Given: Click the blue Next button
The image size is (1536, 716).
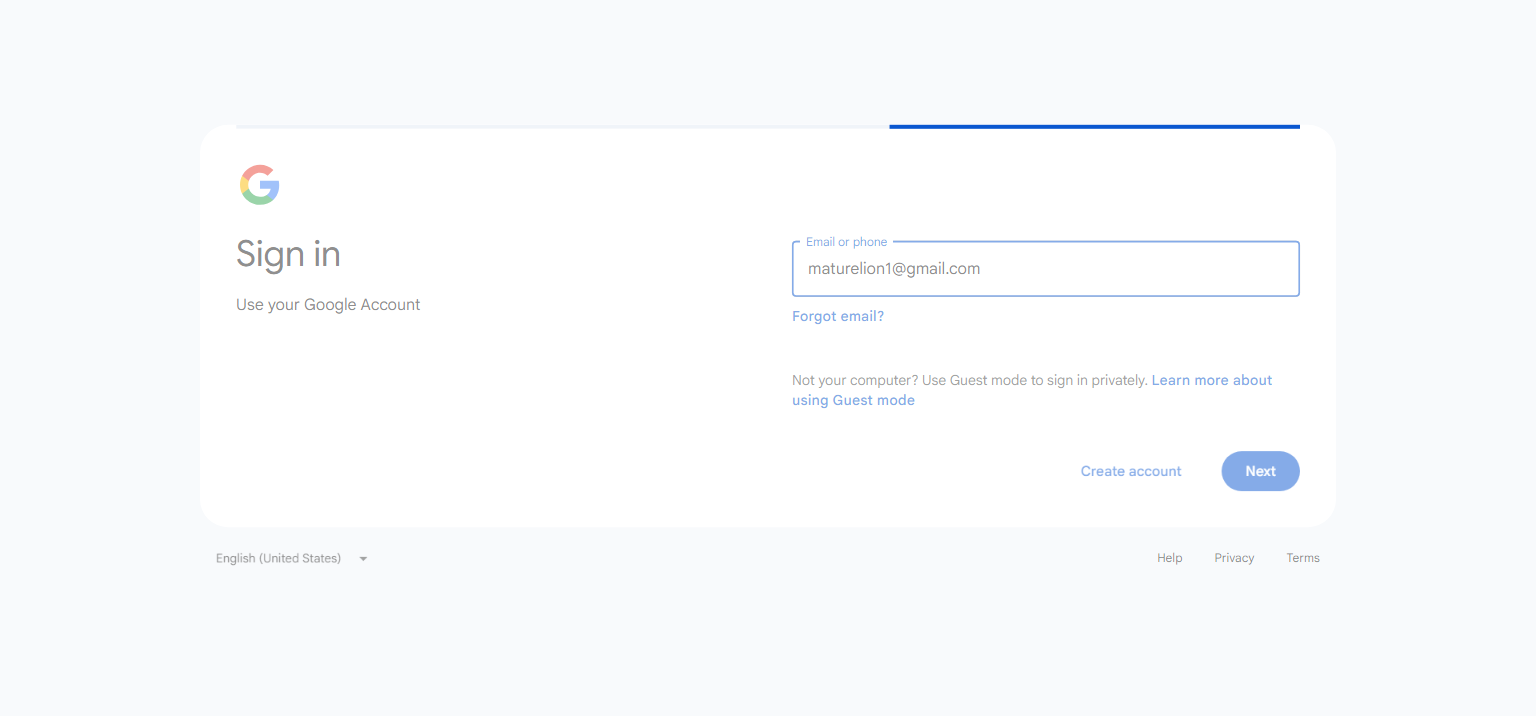Looking at the screenshot, I should coord(1260,471).
